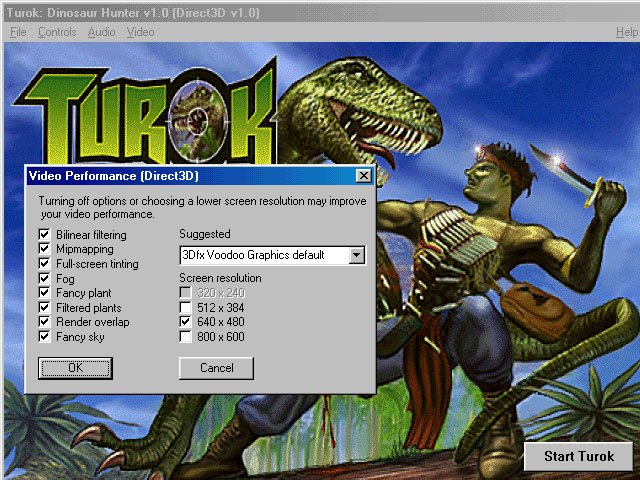Open the File menu
This screenshot has height=480, width=640.
tap(18, 32)
